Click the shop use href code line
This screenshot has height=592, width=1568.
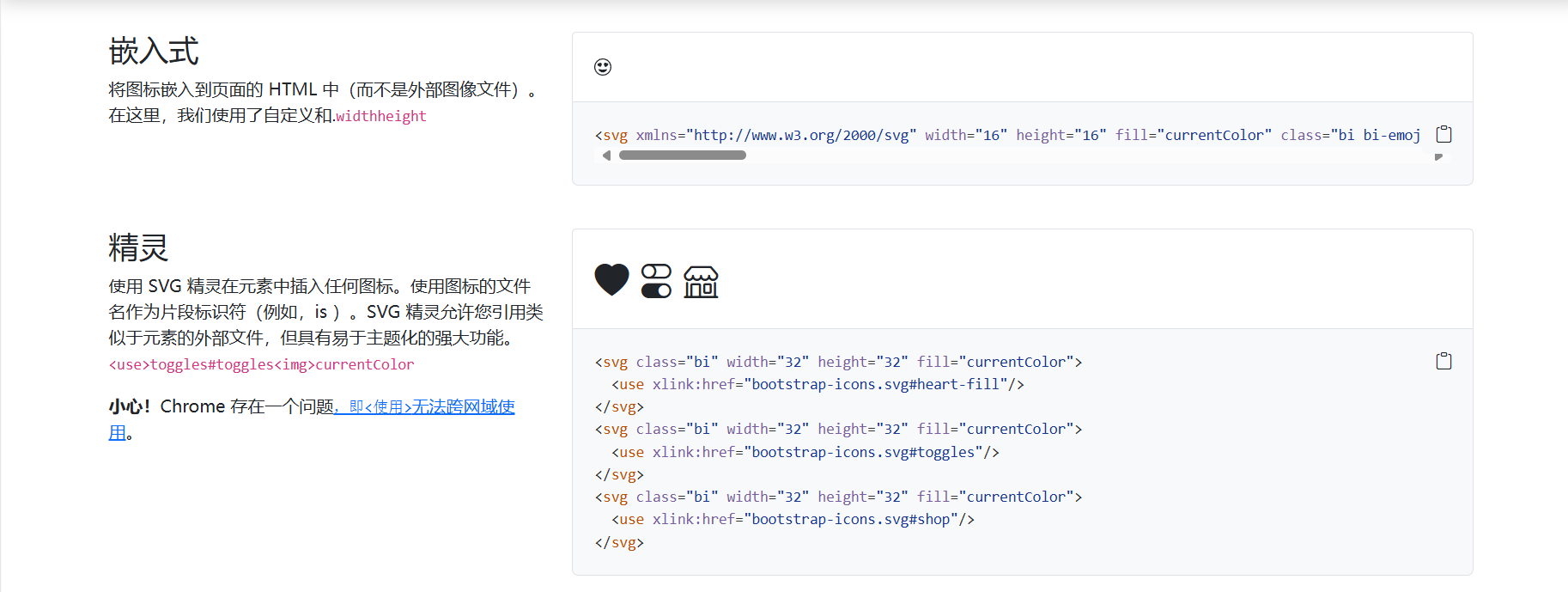pos(793,519)
